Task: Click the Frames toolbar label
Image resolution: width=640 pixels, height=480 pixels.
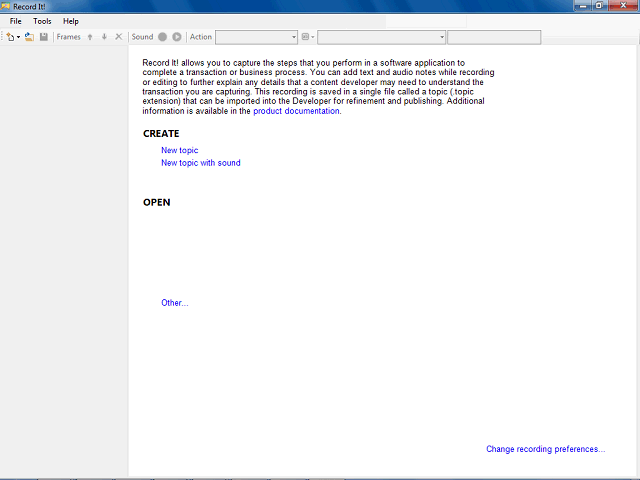Action: point(69,37)
